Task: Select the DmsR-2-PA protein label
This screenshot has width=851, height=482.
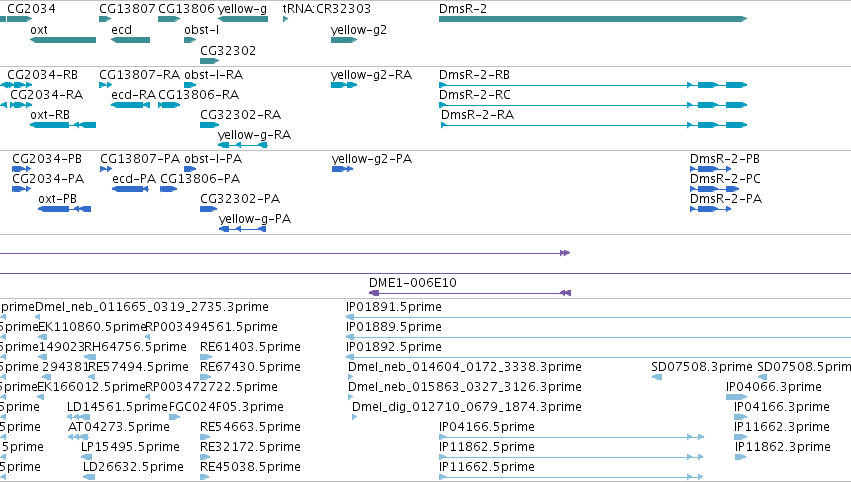Action: [x=726, y=199]
